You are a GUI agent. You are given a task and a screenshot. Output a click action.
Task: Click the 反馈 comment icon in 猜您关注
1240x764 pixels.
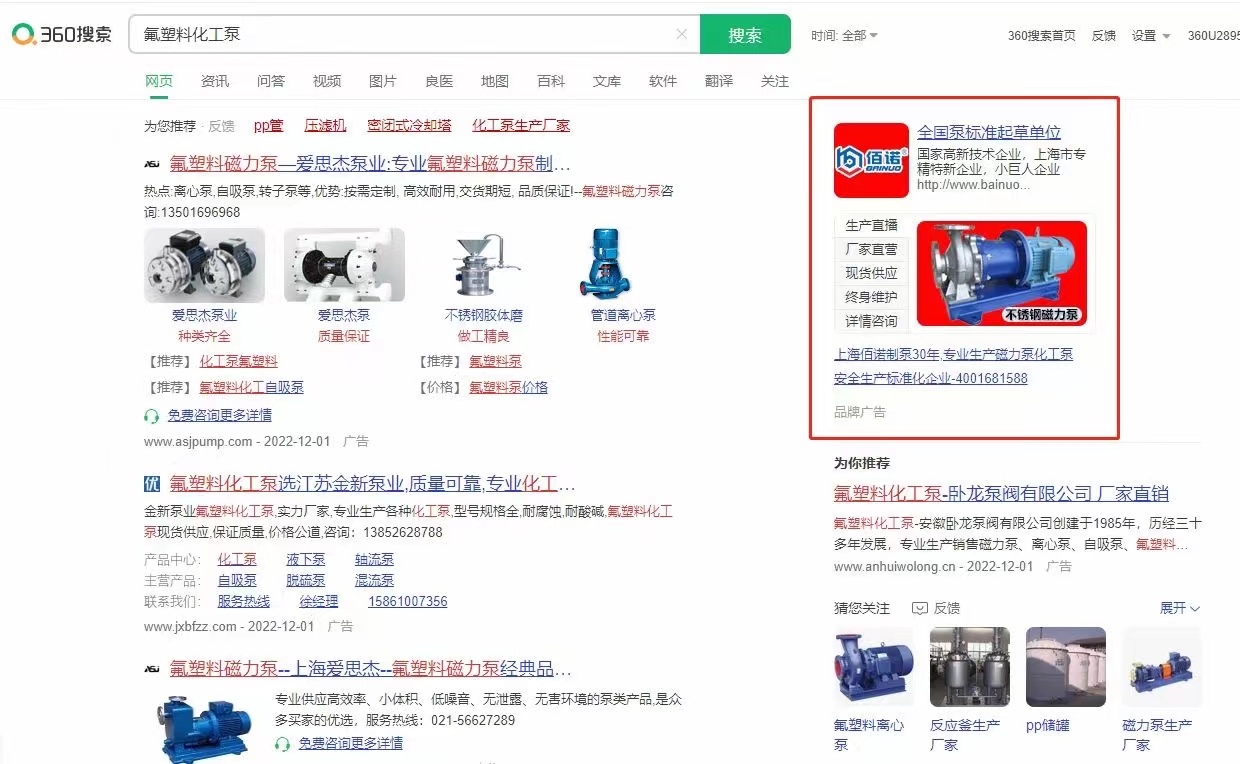[x=920, y=608]
